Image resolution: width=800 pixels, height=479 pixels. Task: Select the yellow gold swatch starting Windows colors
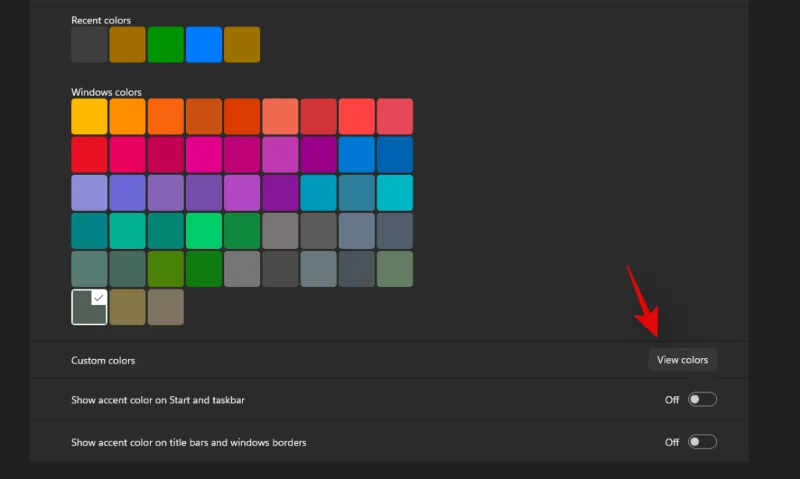(x=89, y=116)
